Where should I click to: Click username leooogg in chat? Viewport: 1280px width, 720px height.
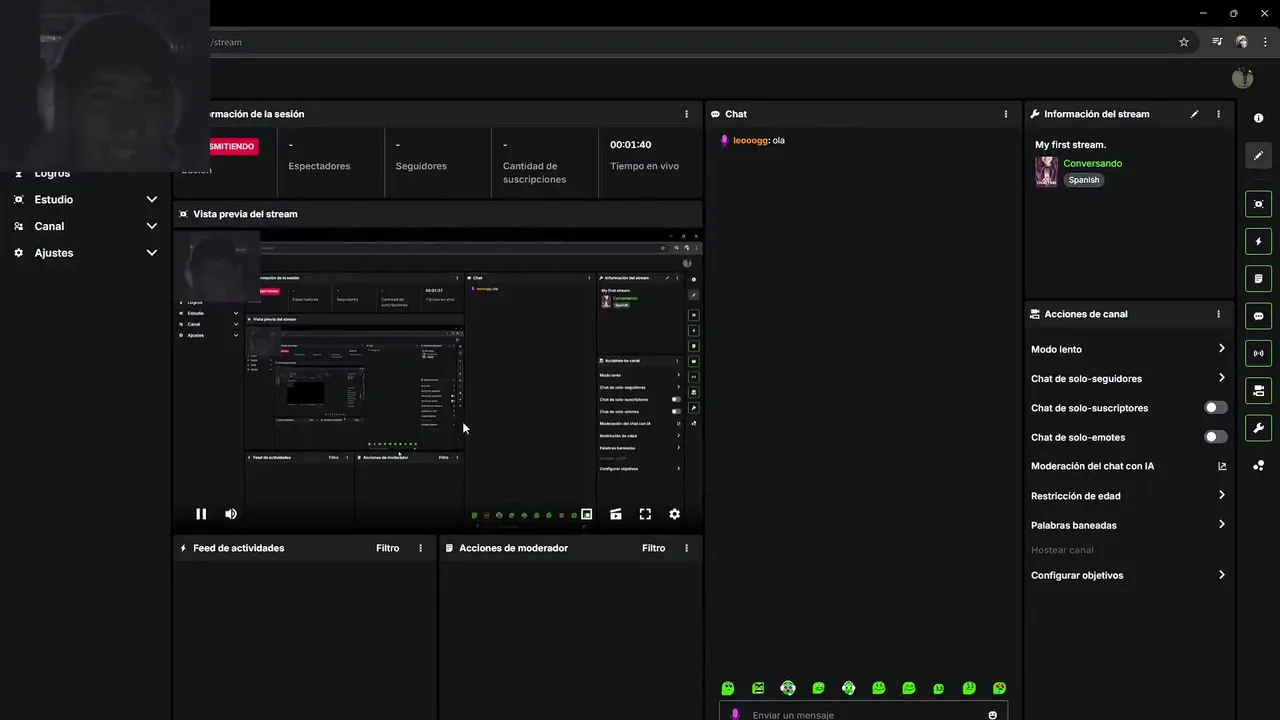click(x=750, y=140)
